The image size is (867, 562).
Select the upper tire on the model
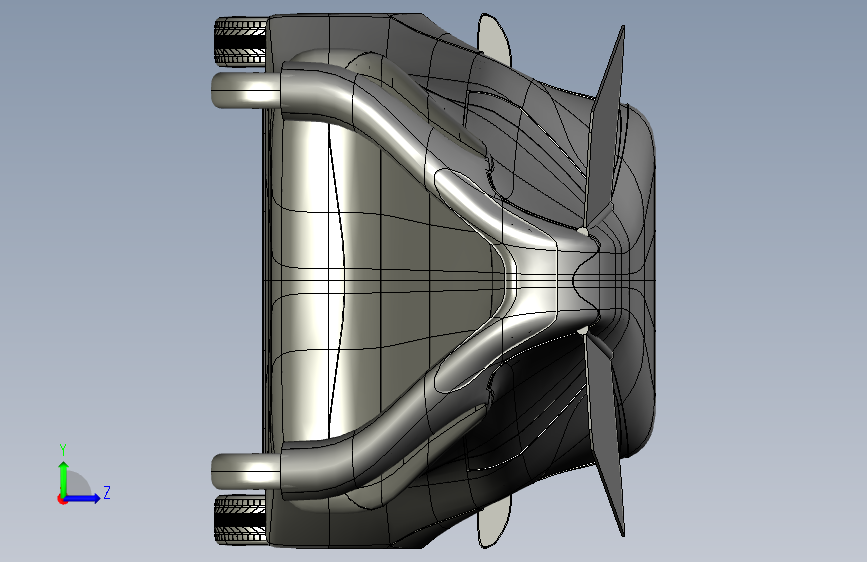[241, 41]
